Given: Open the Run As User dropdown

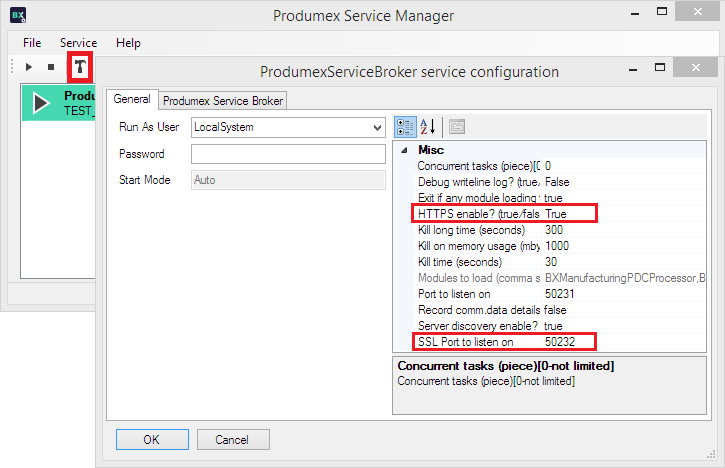Looking at the screenshot, I should [376, 128].
